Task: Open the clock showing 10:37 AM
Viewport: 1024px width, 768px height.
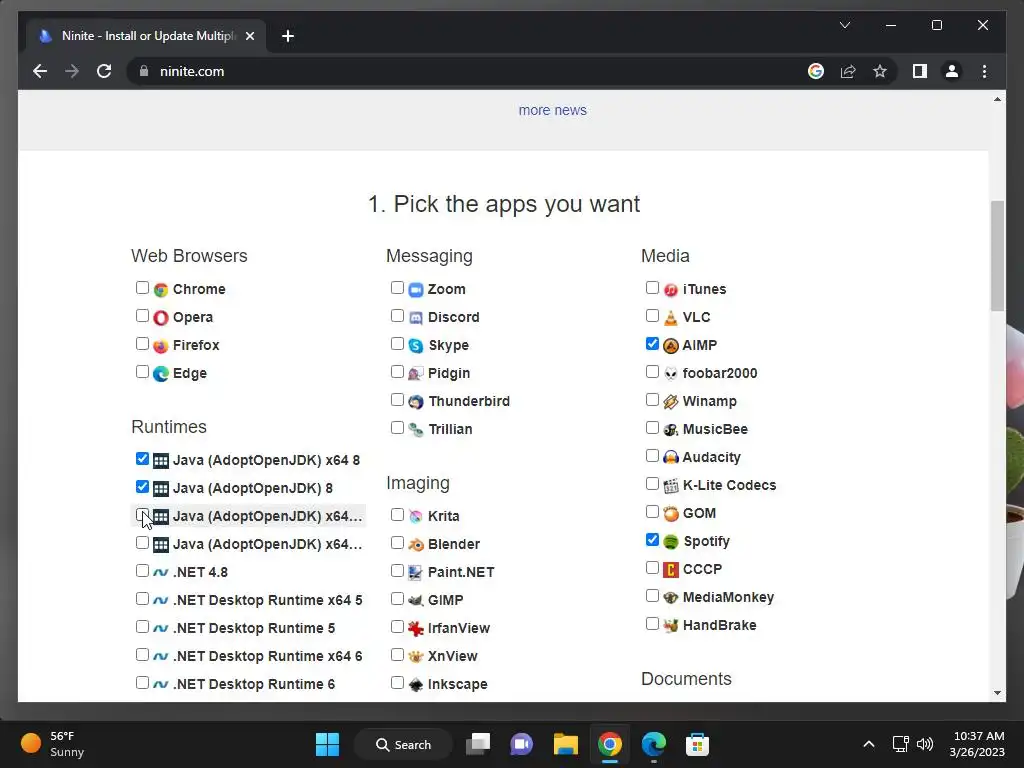Action: pos(977,744)
